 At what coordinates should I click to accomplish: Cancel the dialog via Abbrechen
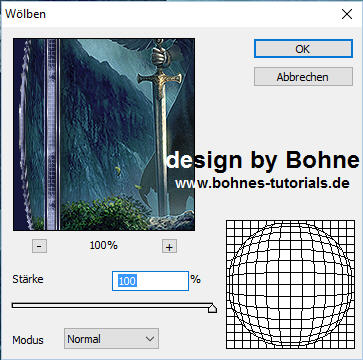(303, 77)
